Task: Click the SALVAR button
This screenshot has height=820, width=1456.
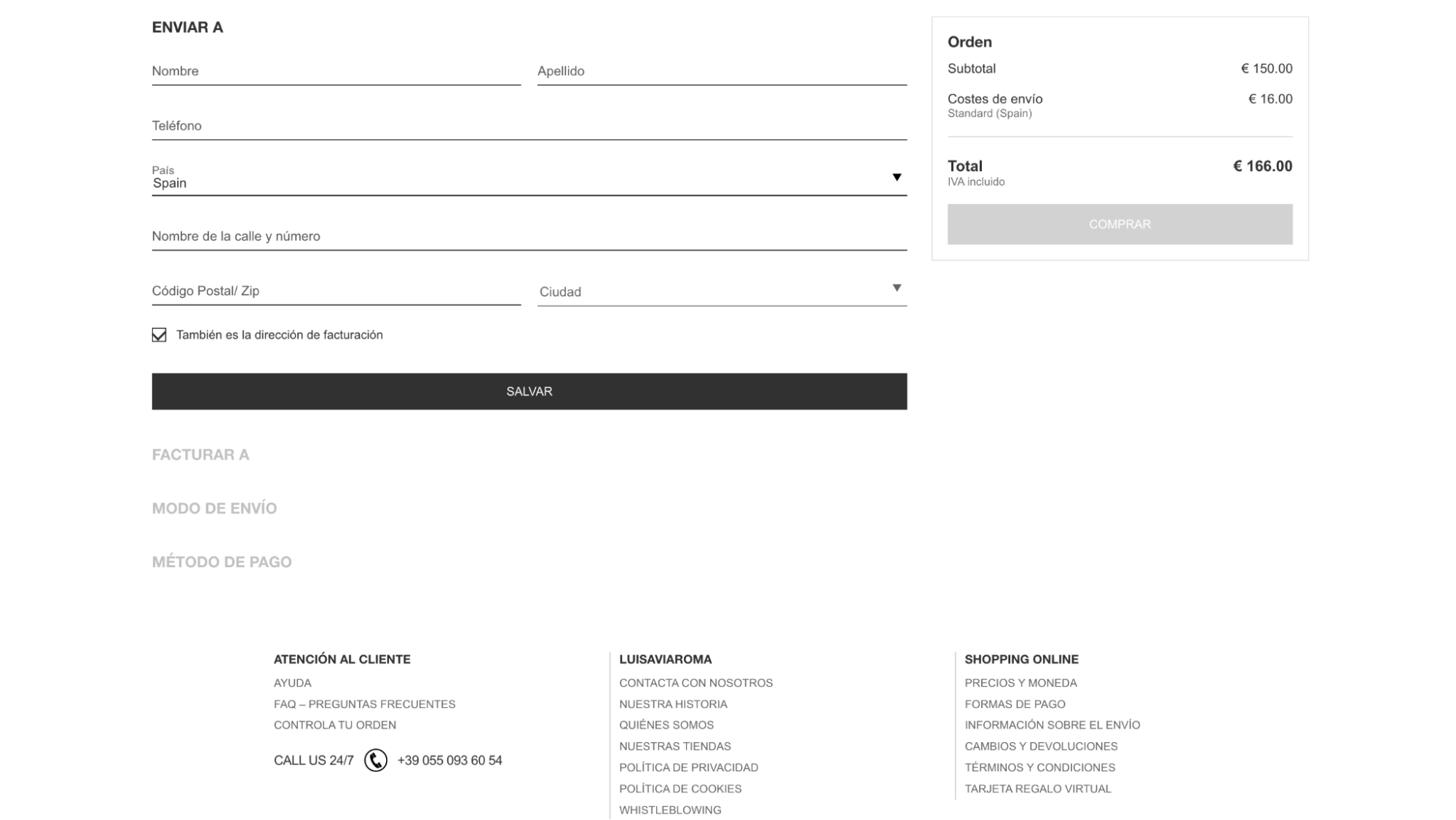Action: 529,392
